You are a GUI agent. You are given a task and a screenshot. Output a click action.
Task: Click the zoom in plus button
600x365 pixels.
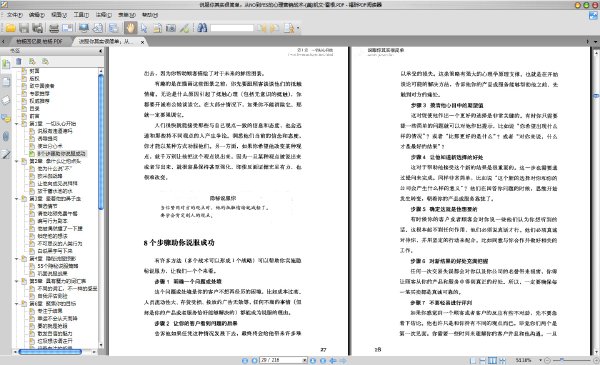point(596,360)
